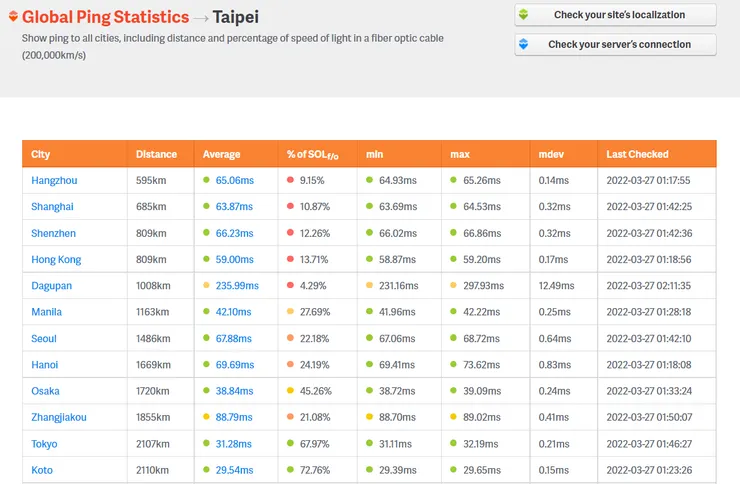
Task: Click the mdev column header
Action: click(553, 154)
